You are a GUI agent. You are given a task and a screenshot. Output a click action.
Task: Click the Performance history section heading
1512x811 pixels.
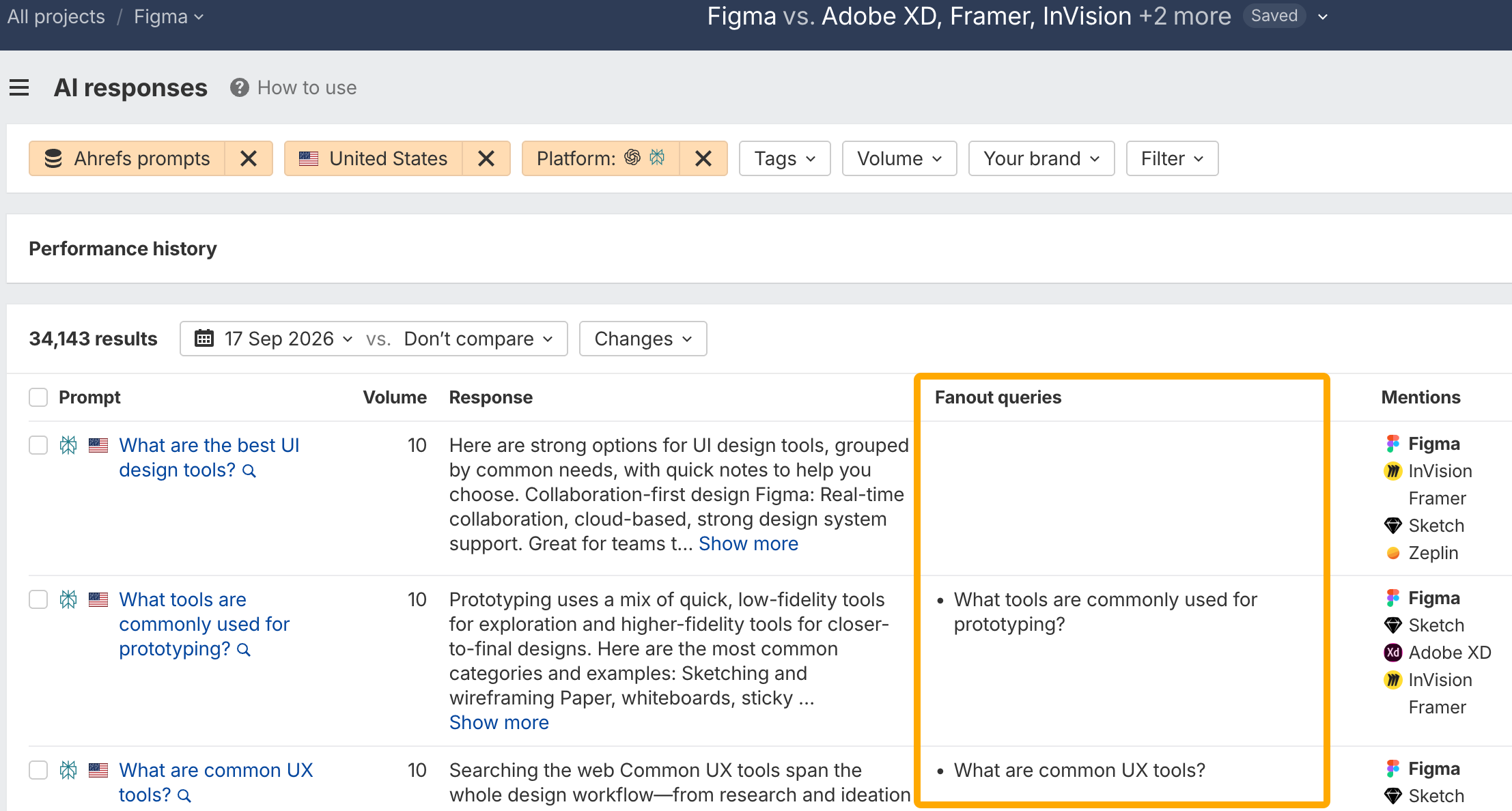pos(123,248)
